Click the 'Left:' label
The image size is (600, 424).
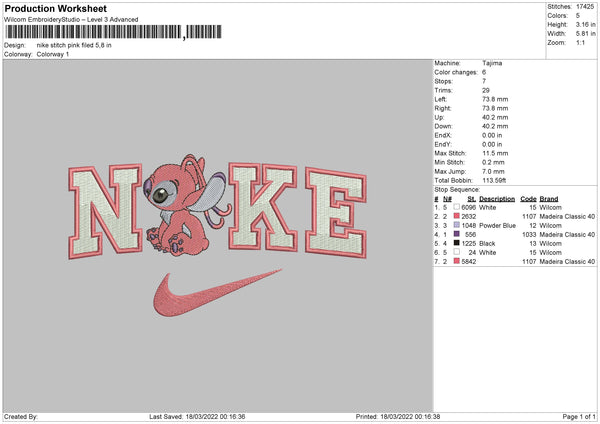[439, 99]
